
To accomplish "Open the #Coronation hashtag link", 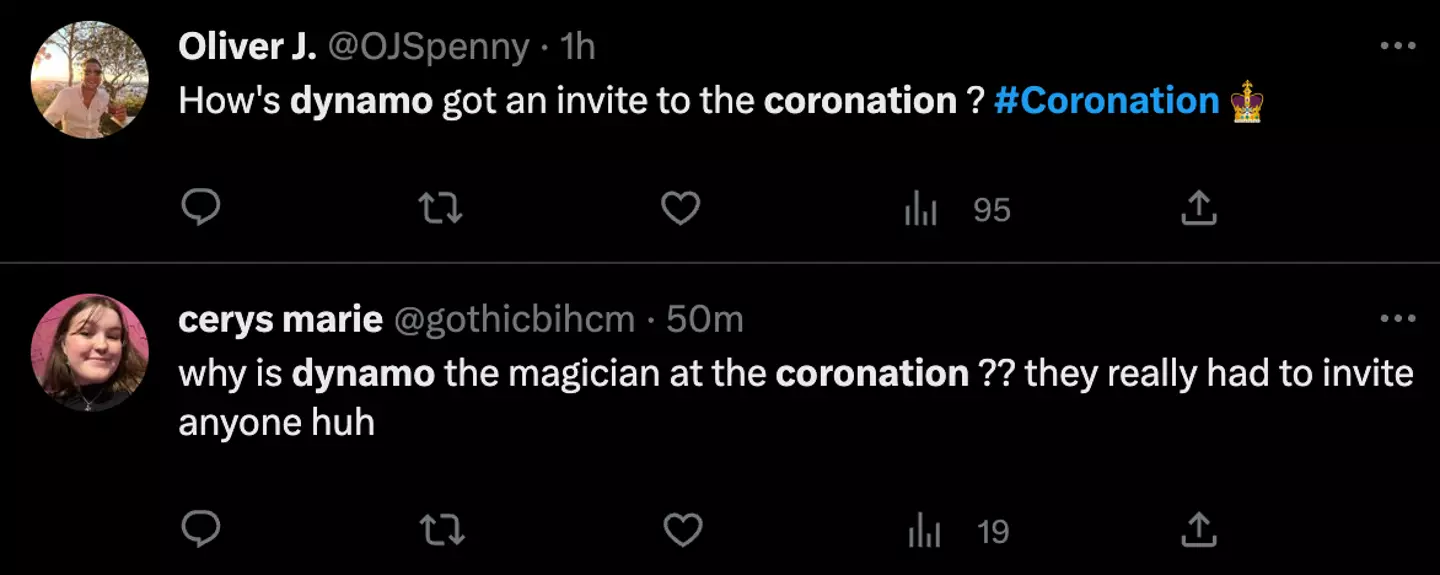I will click(x=1107, y=101).
